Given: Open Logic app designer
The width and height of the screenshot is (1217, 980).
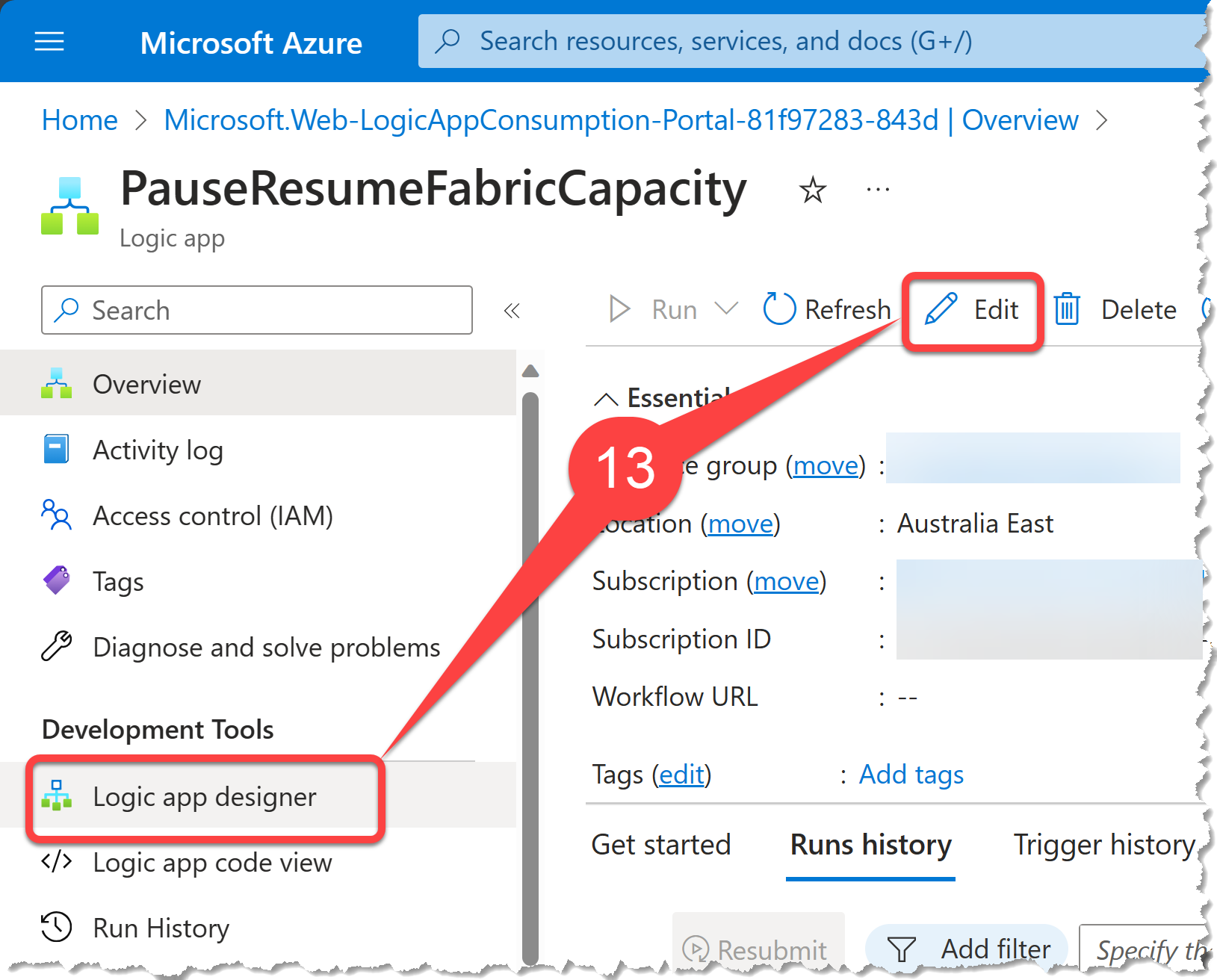Looking at the screenshot, I should coord(258,796).
